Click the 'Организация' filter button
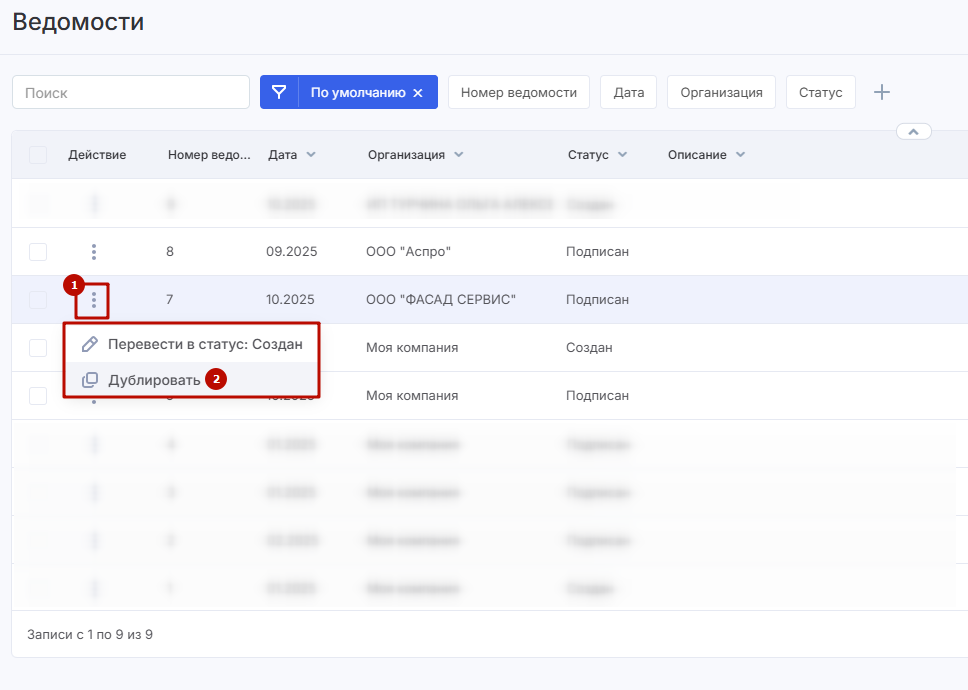968x690 pixels. point(721,92)
